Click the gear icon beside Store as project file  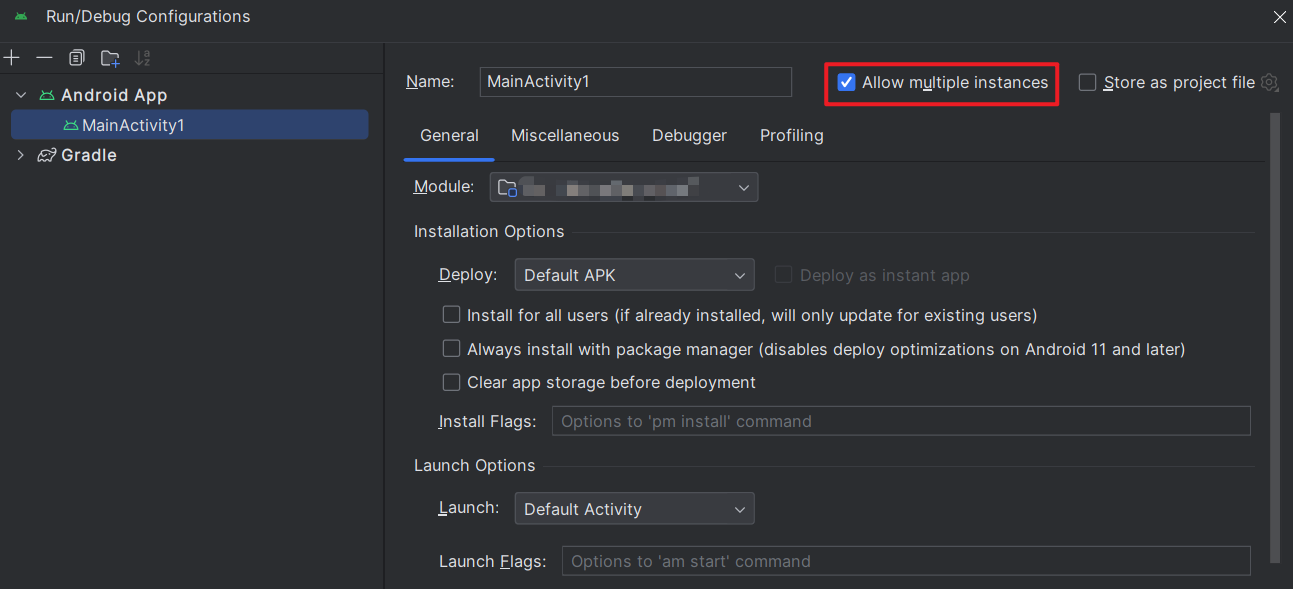pyautogui.click(x=1269, y=82)
